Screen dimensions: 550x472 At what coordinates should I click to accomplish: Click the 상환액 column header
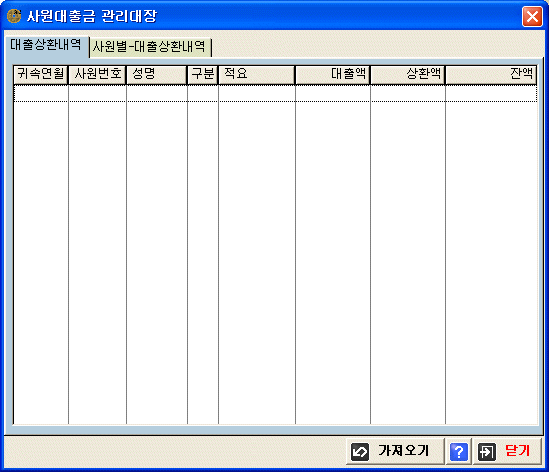click(x=408, y=74)
